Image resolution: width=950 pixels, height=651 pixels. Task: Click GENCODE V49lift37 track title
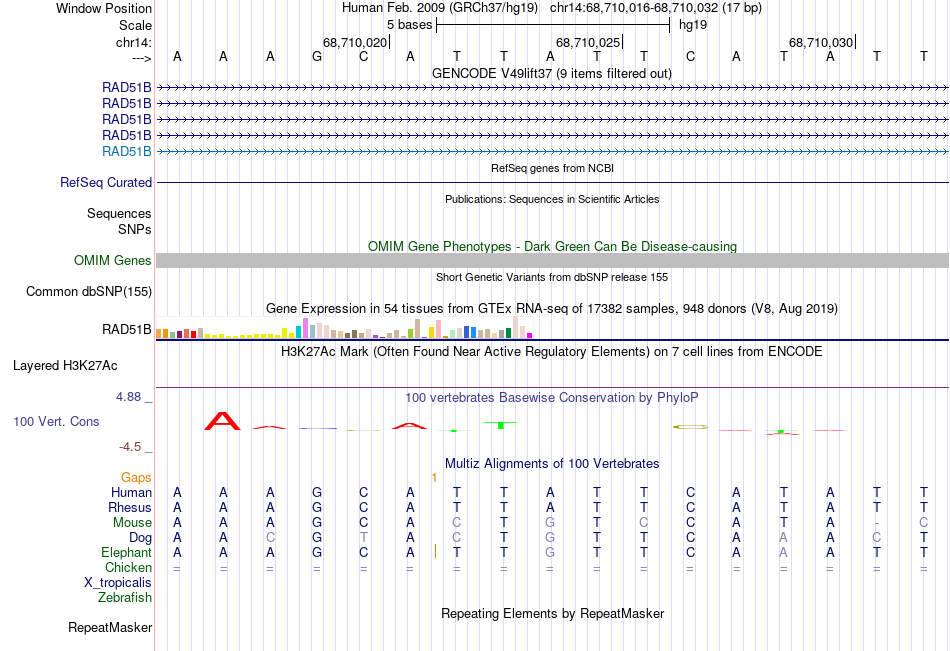point(552,73)
